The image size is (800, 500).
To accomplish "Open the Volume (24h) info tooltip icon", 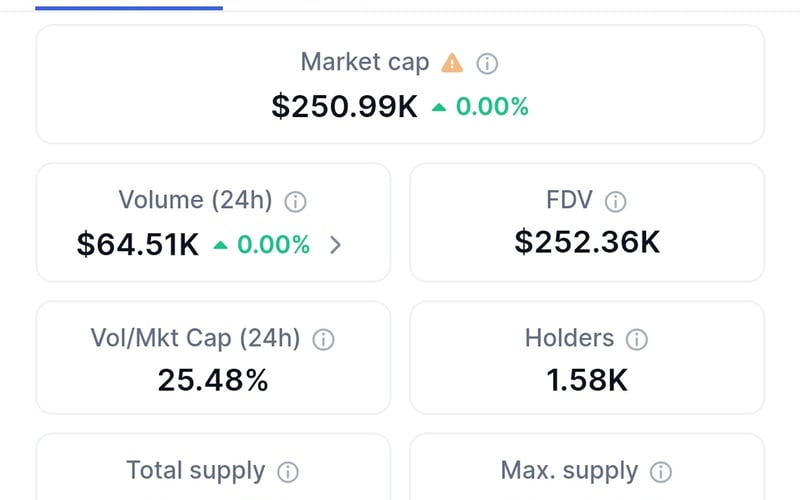I will coord(295,201).
